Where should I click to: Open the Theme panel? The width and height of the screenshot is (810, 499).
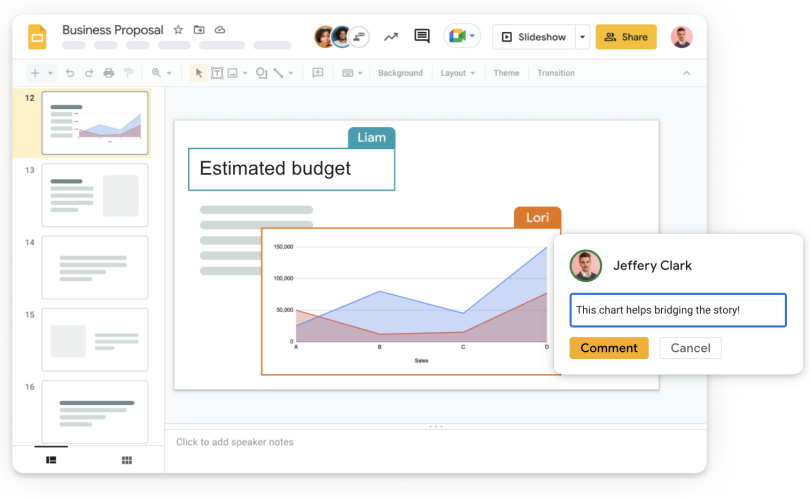pyautogui.click(x=506, y=73)
